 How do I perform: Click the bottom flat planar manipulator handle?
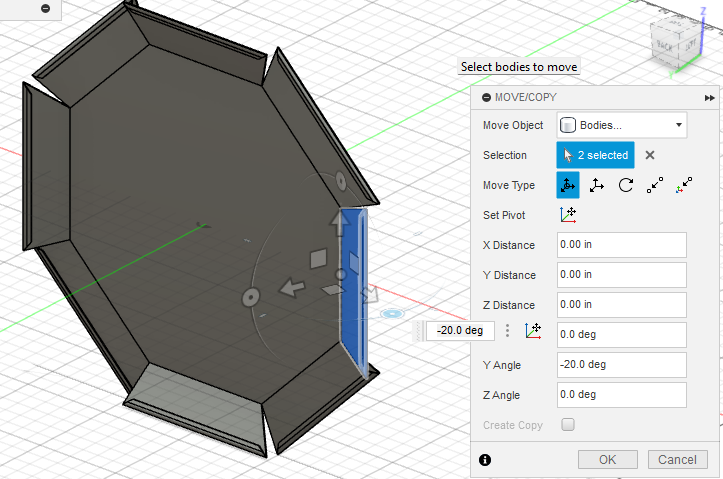coord(332,290)
